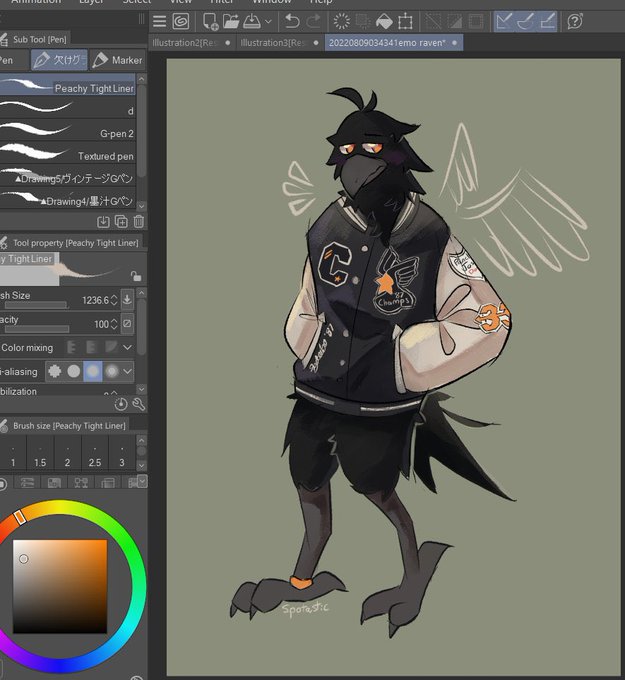Delete the selected sub tool
The image size is (625, 680).
click(139, 222)
